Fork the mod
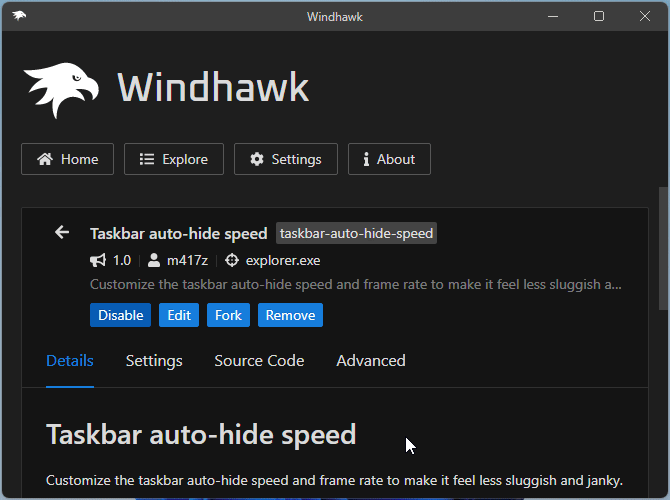670x500 pixels. [x=229, y=315]
